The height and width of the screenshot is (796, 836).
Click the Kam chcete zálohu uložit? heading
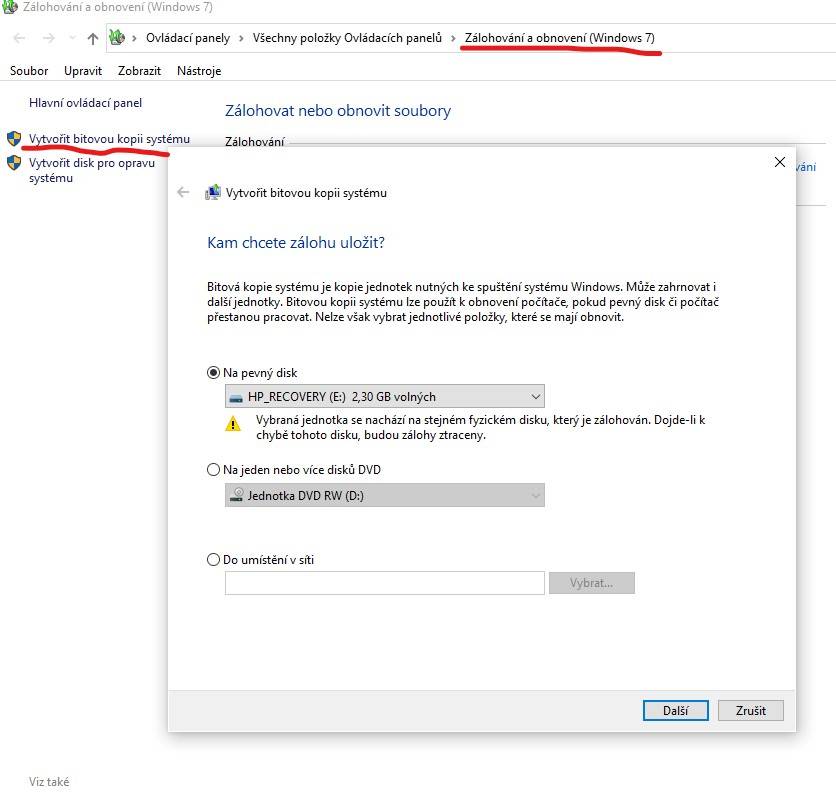click(x=296, y=243)
